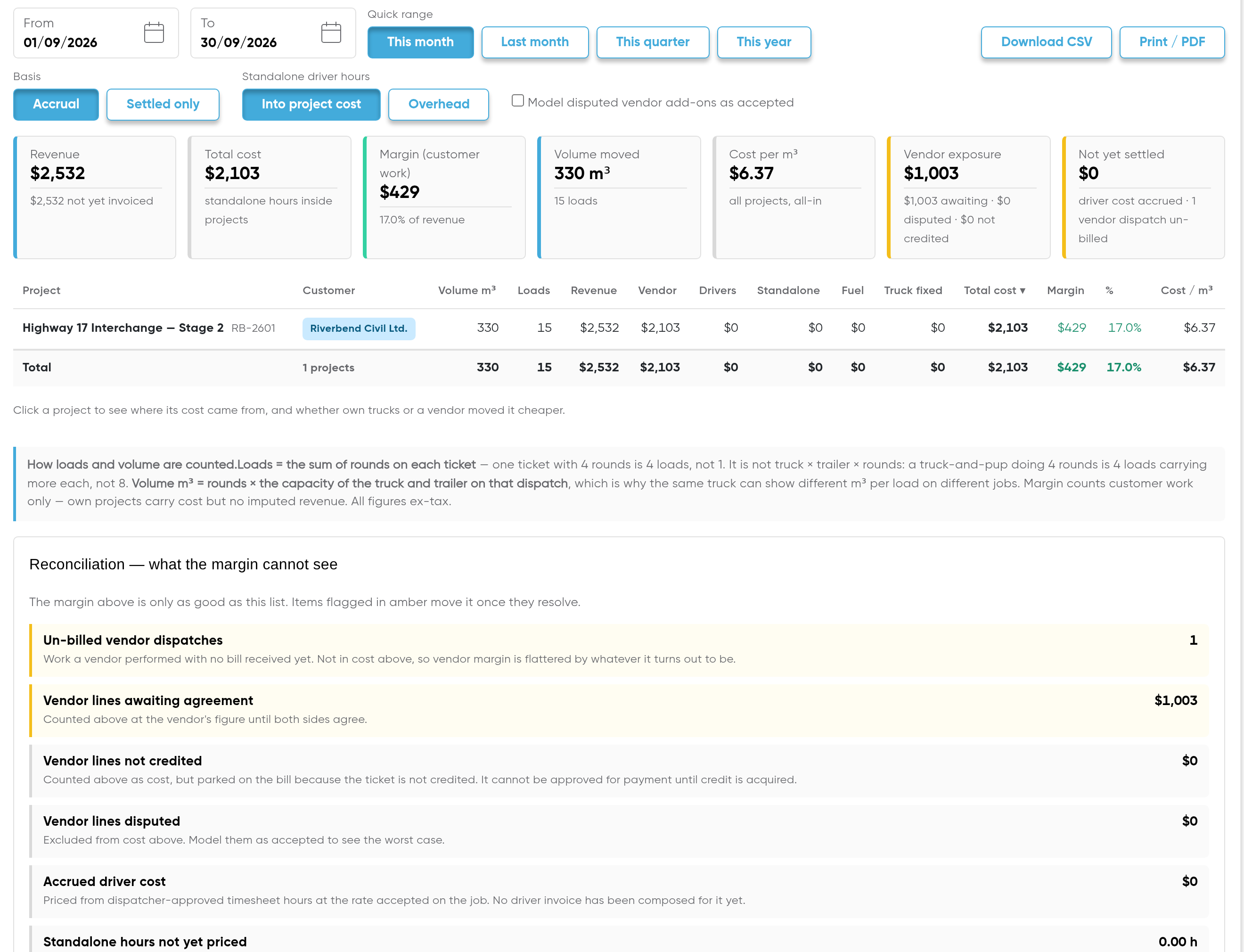Click the Riverbend Civil Ltd. customer tag
This screenshot has width=1244, height=952.
pyautogui.click(x=359, y=328)
